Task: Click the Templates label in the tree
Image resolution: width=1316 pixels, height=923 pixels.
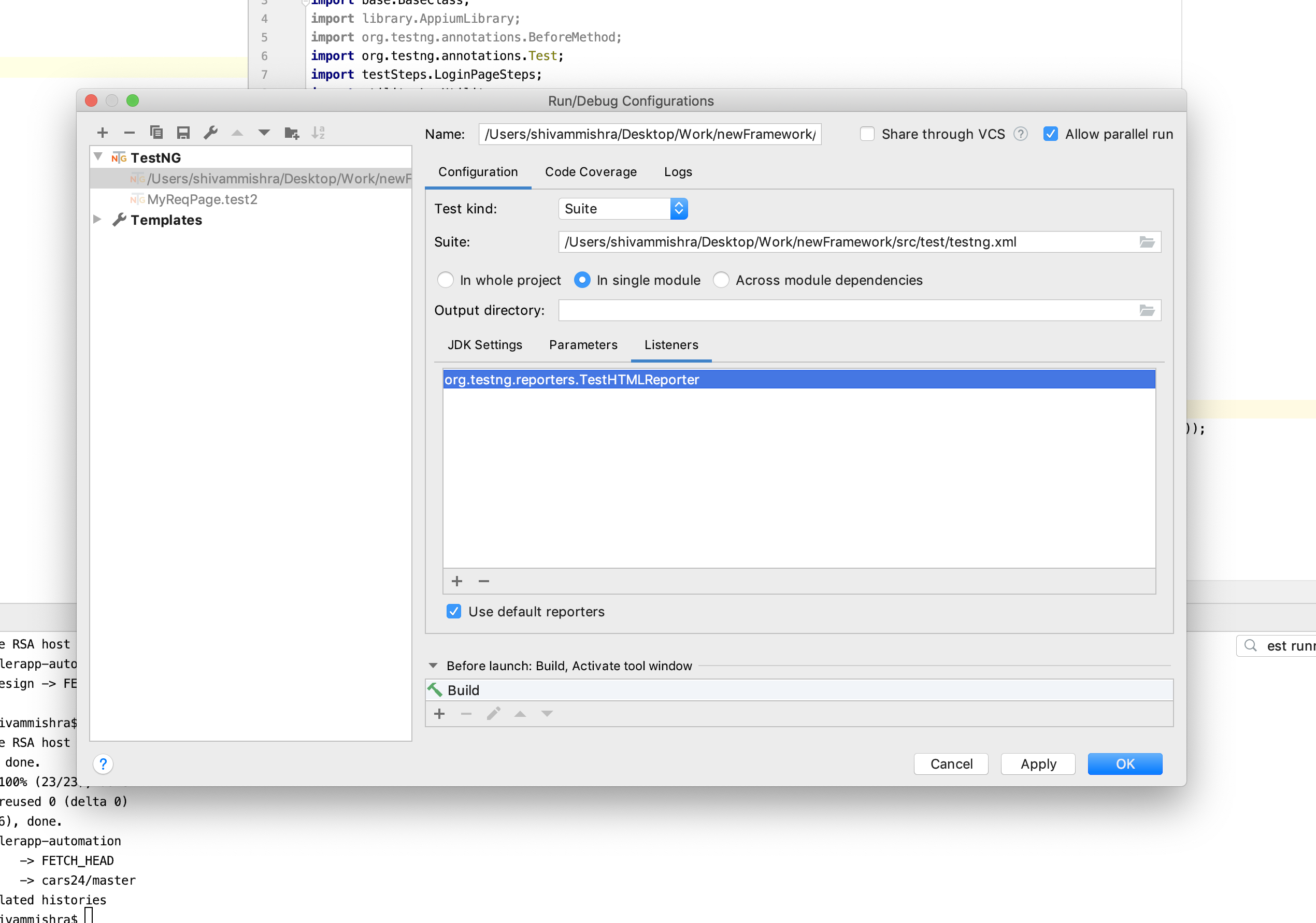Action: click(166, 220)
